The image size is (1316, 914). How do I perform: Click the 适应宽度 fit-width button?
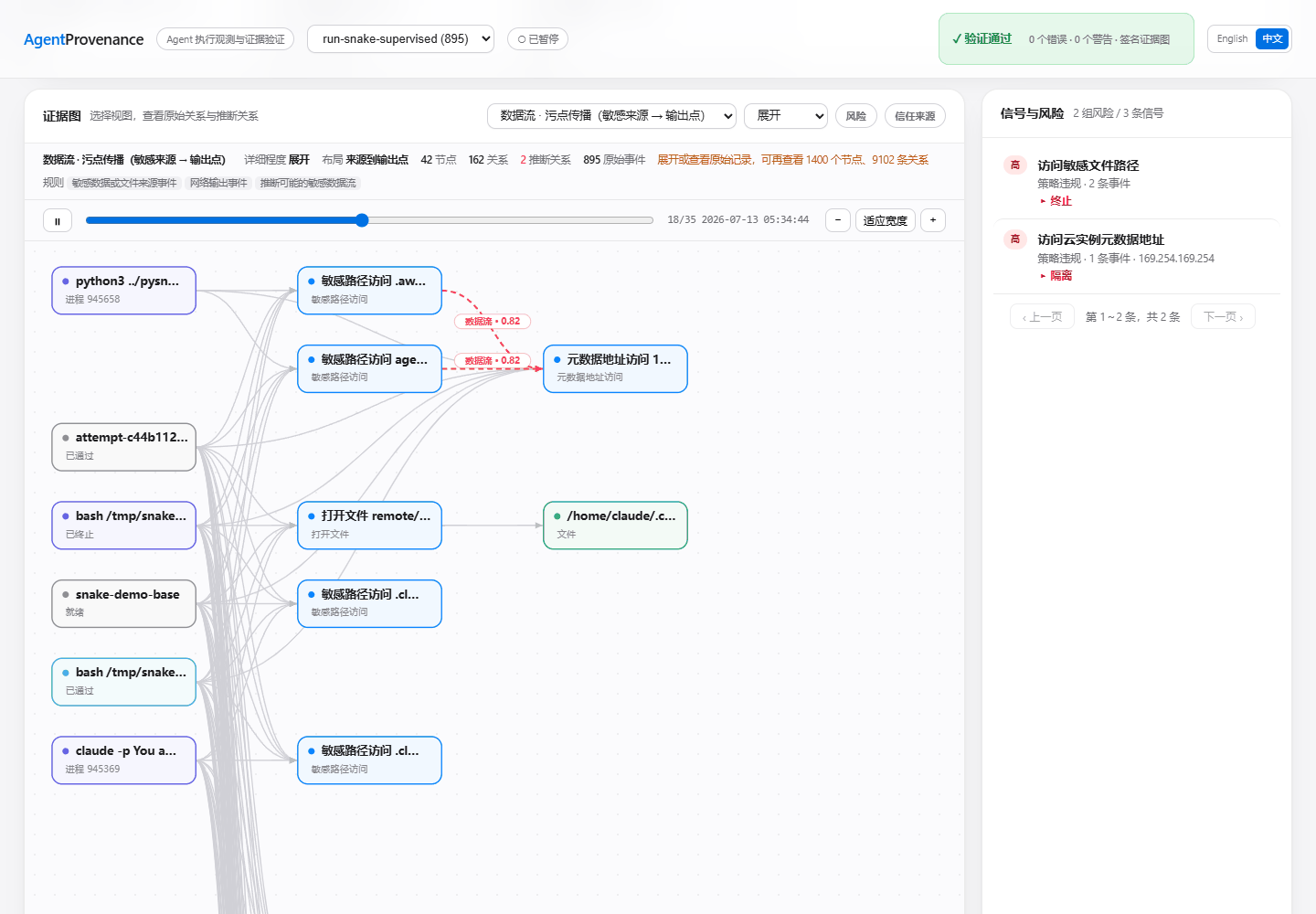coord(886,220)
